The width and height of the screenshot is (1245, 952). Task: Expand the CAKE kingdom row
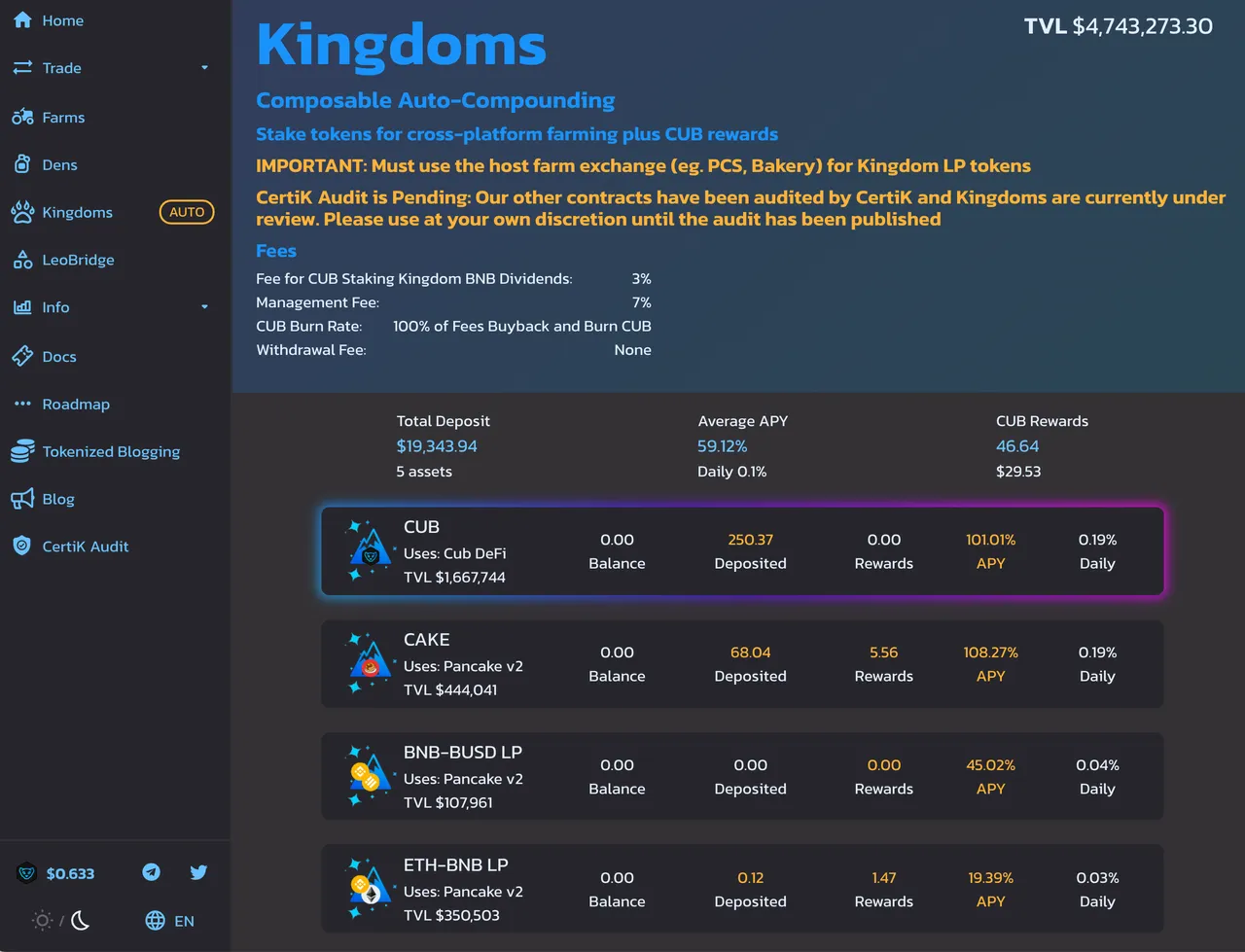pyautogui.click(x=742, y=664)
